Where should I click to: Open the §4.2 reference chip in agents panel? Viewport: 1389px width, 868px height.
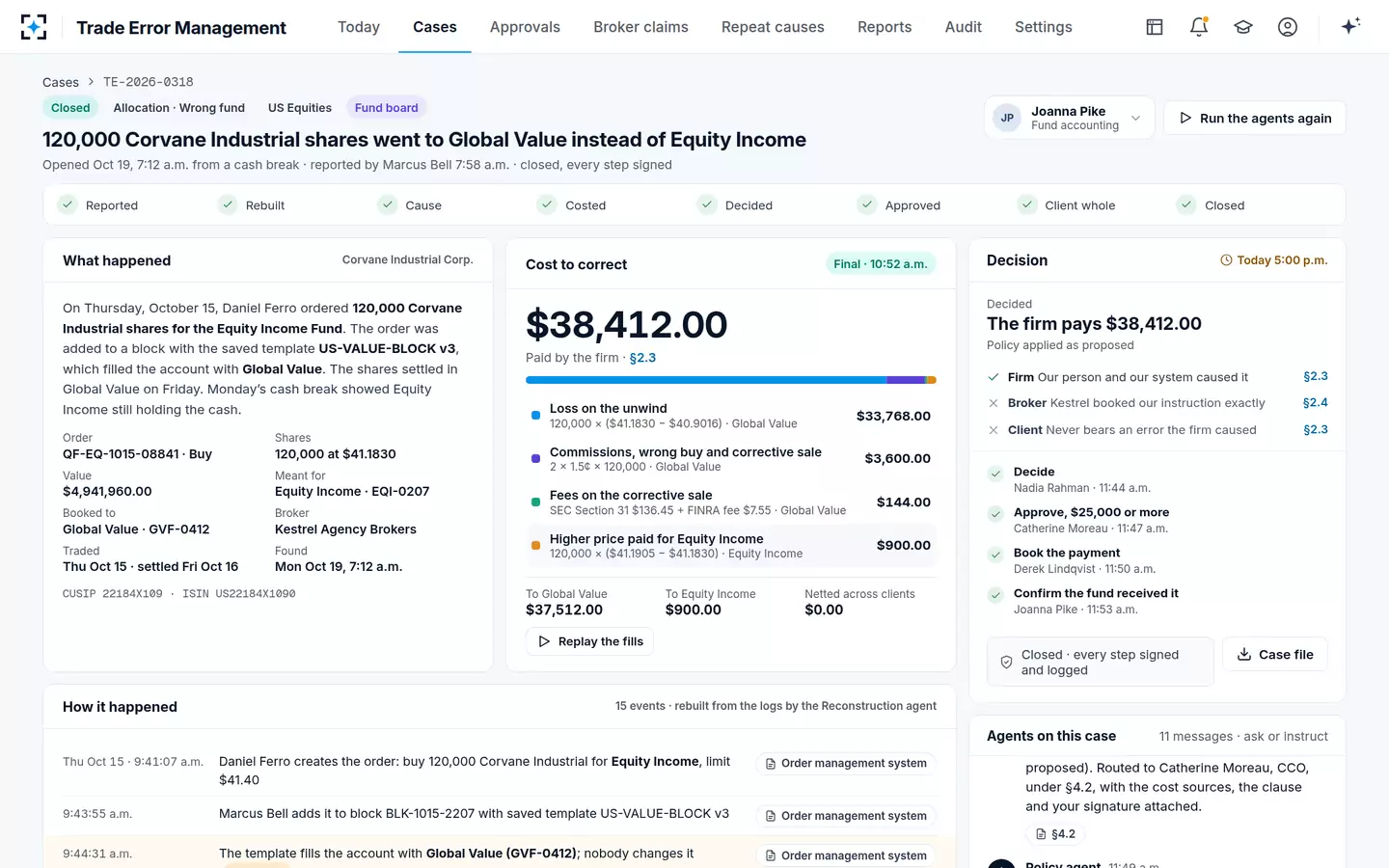coord(1055,834)
